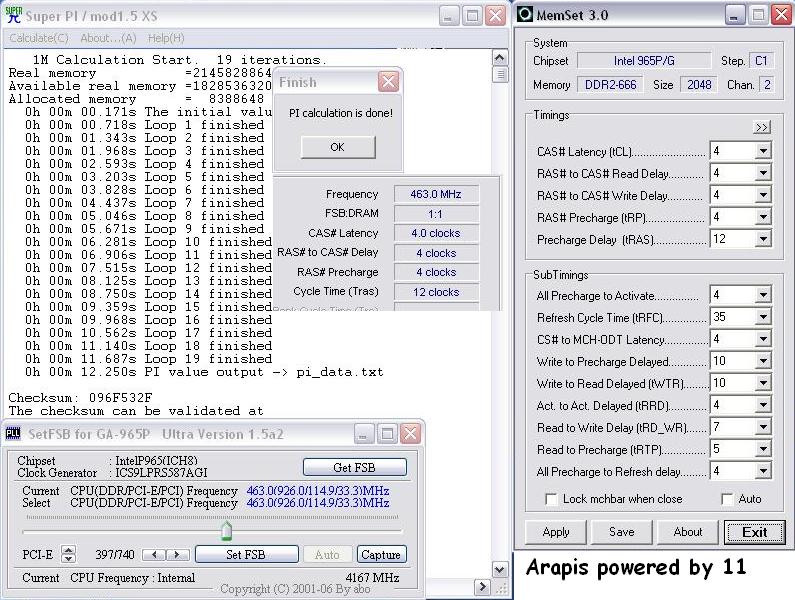The image size is (795, 600).
Task: Click the Step. C1 field in MemSet
Action: pyautogui.click(x=761, y=61)
